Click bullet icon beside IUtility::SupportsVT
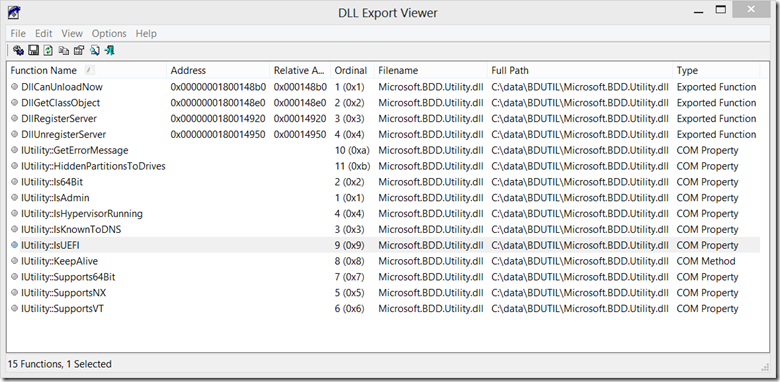The height and width of the screenshot is (382, 780). [14, 308]
